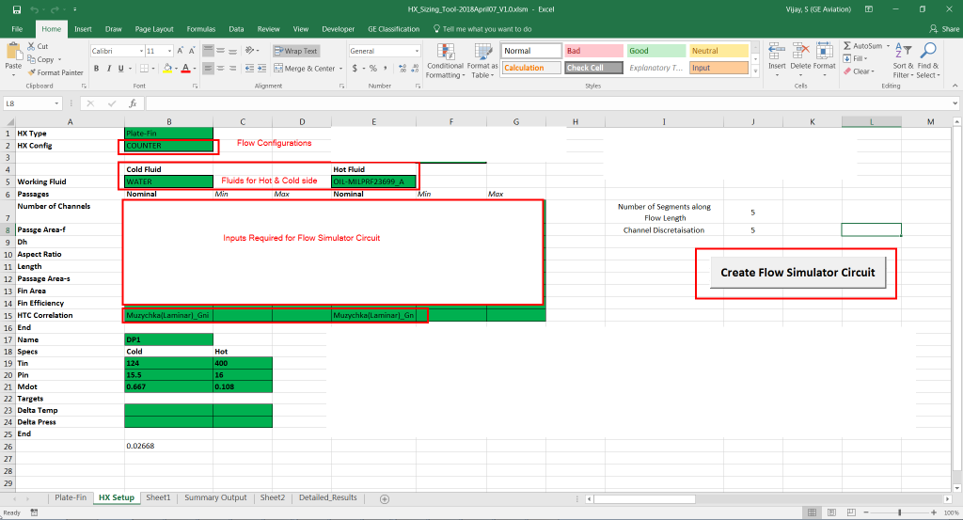
Task: Click the fill color bucket icon
Action: (x=167, y=69)
